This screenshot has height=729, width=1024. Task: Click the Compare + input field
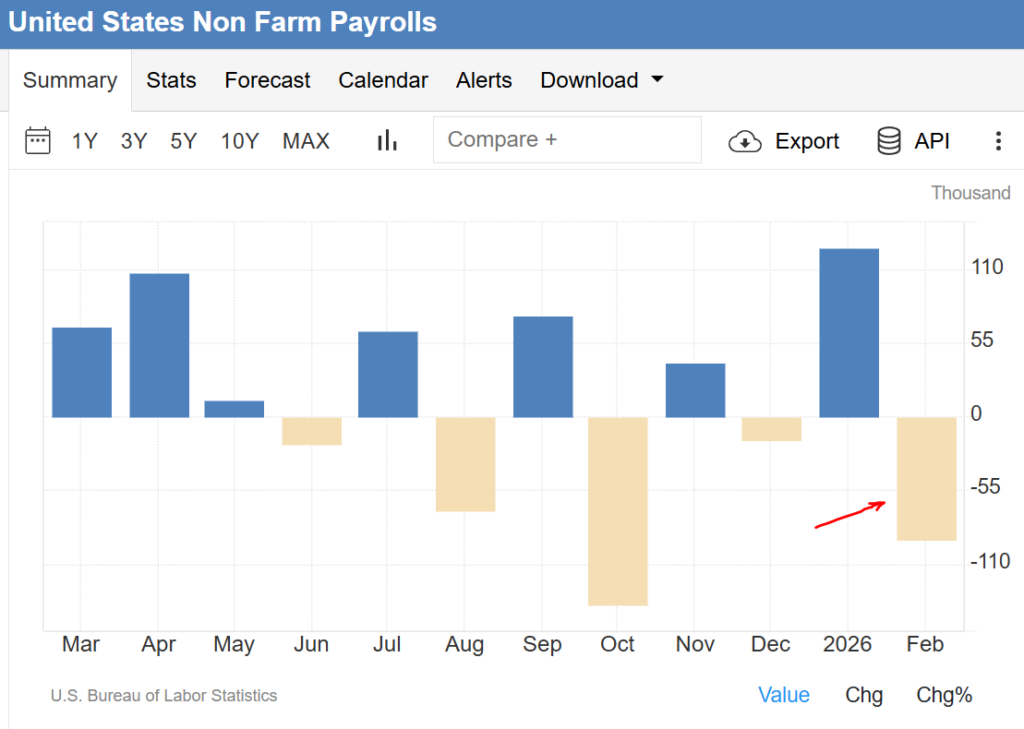[567, 140]
